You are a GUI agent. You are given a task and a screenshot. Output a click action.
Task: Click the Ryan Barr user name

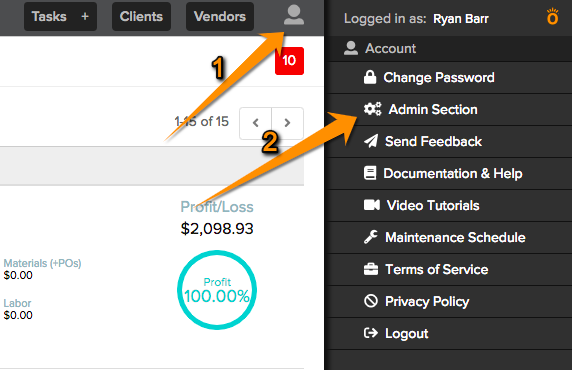[460, 19]
